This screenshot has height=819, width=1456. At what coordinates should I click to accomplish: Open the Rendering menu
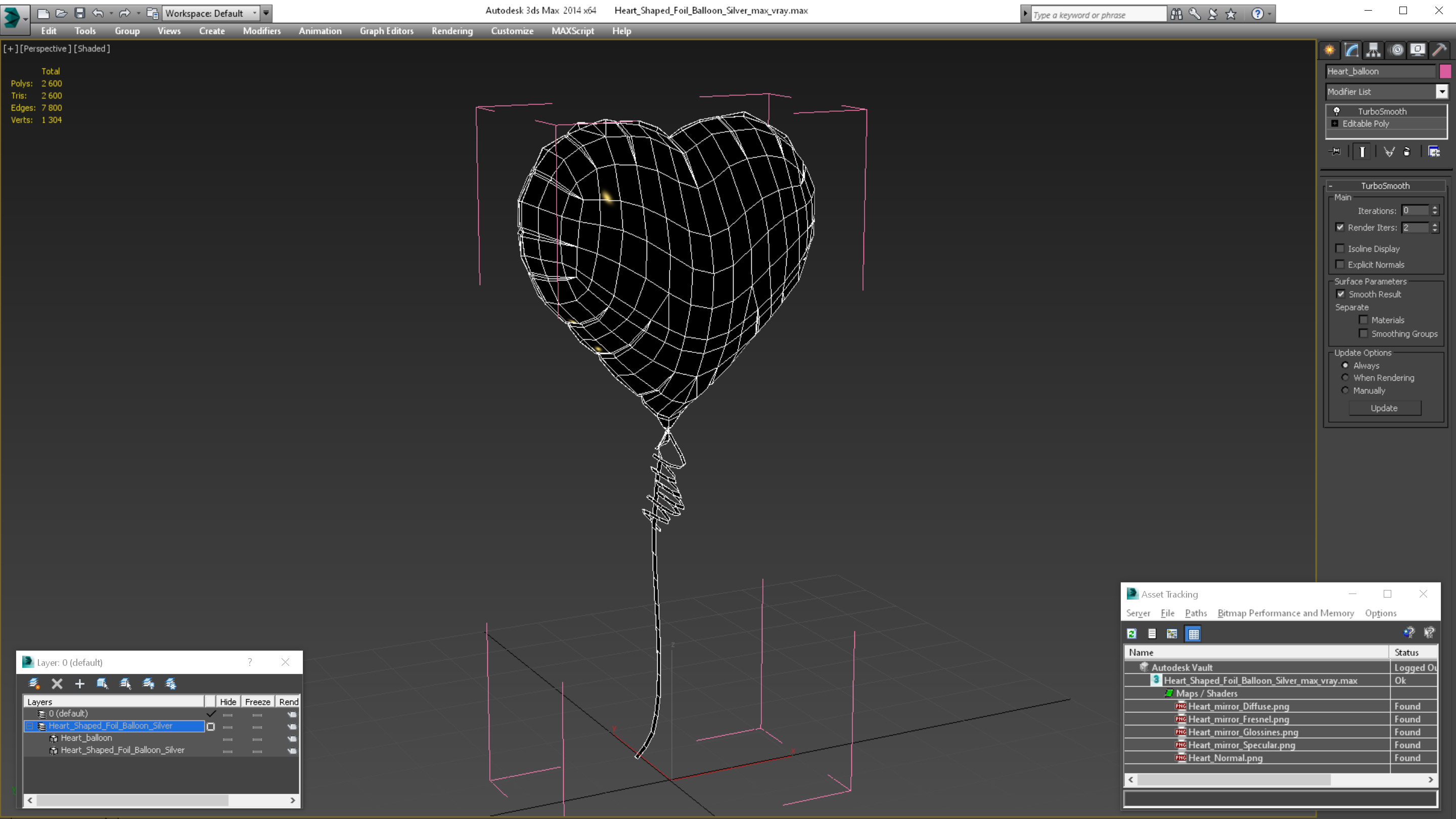451,31
